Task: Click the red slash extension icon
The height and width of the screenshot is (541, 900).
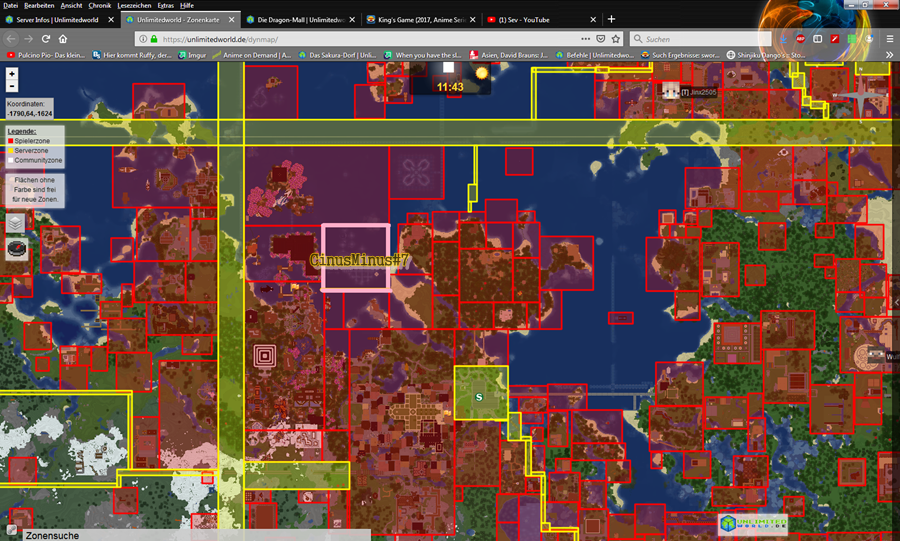Action: pyautogui.click(x=835, y=39)
